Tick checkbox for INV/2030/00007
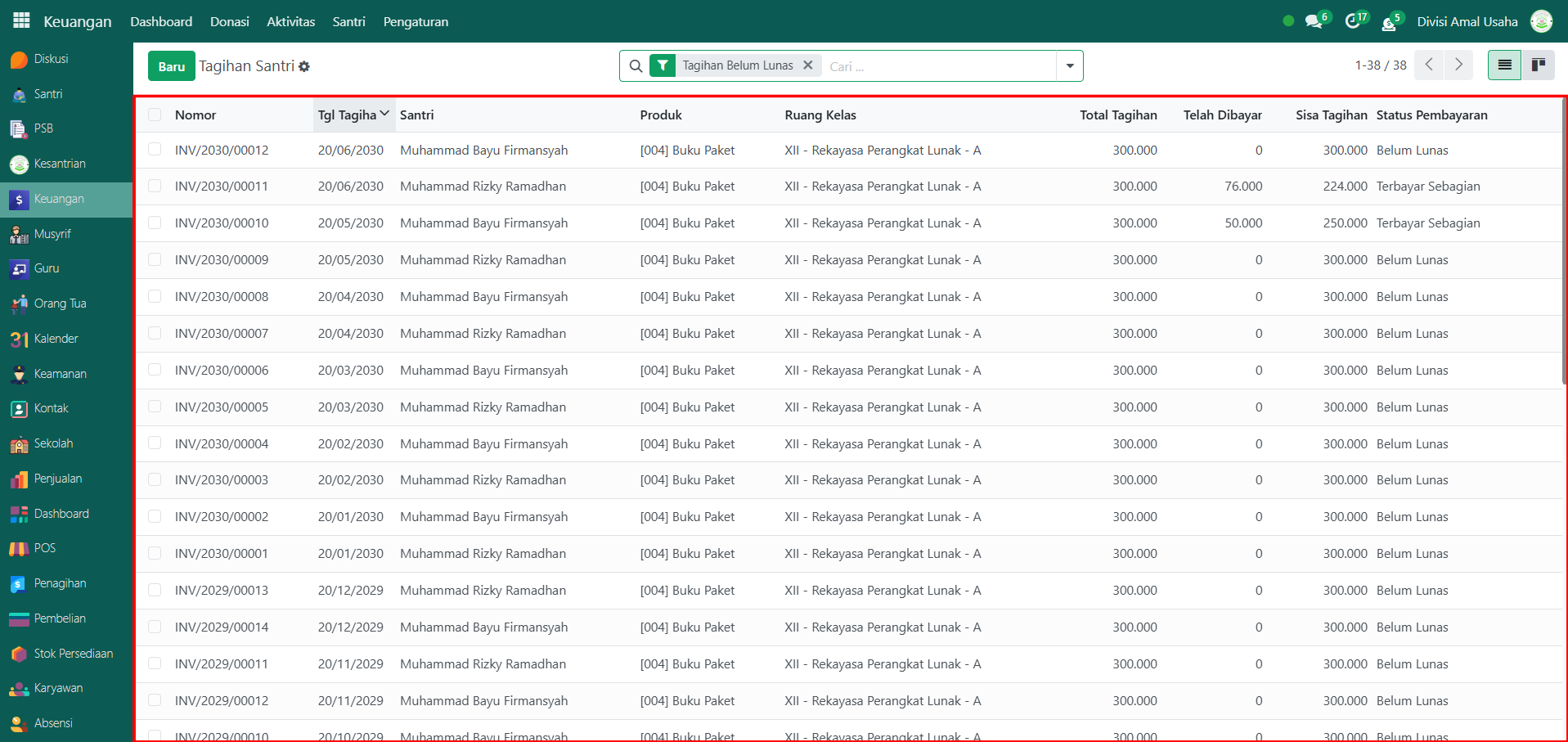 tap(155, 333)
